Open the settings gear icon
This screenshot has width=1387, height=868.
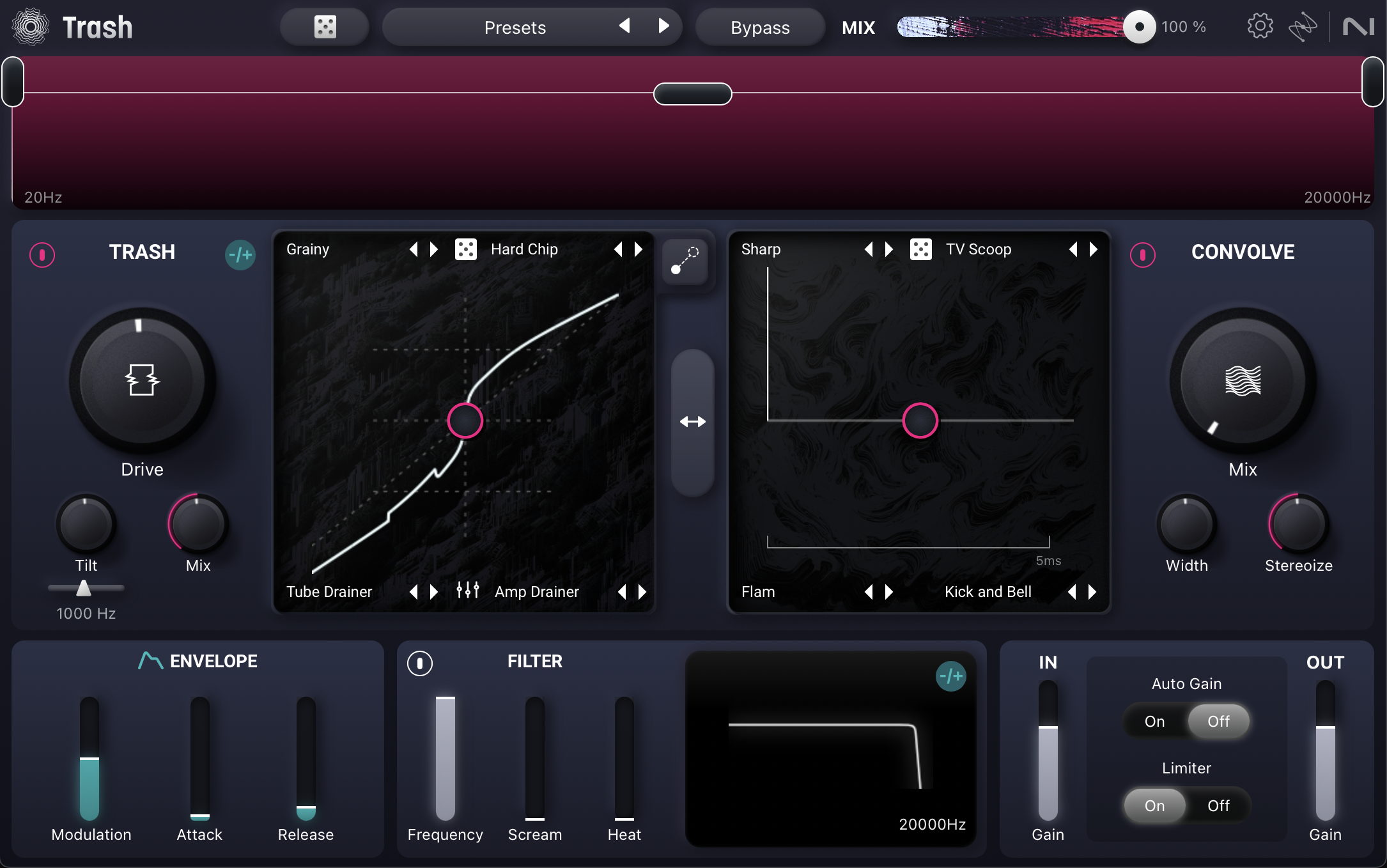coord(1260,27)
